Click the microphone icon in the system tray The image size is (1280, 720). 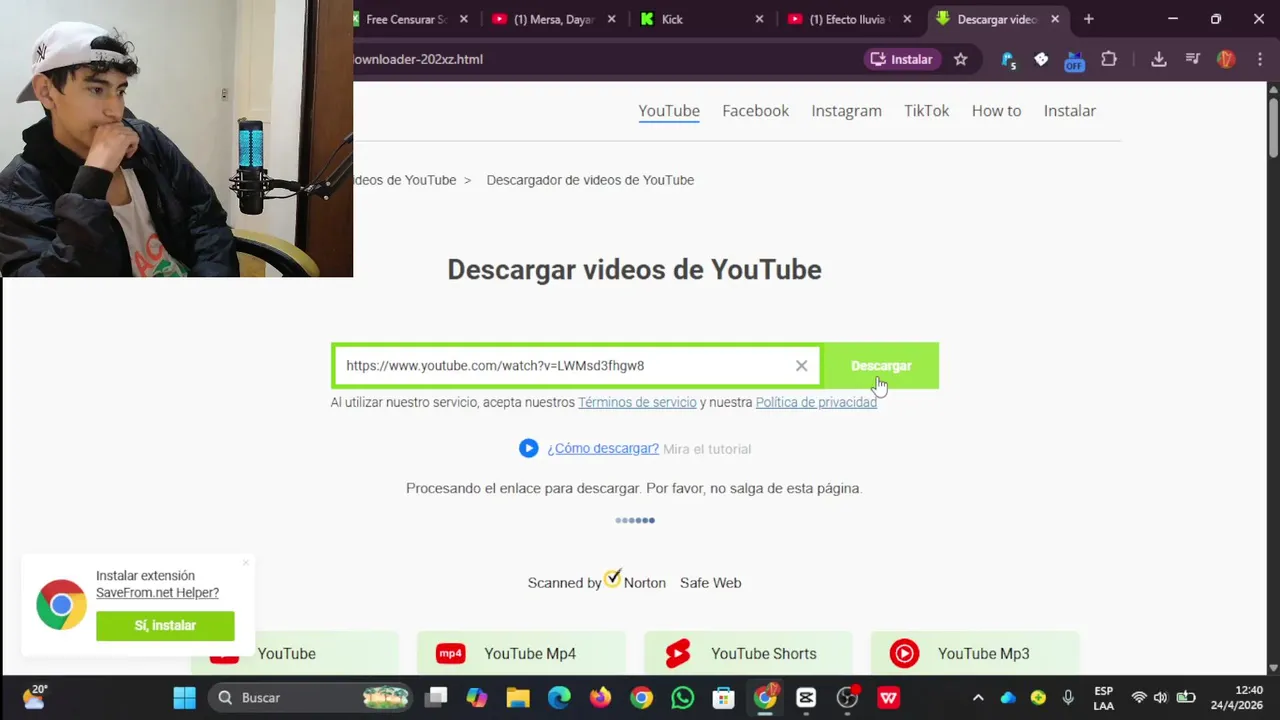[1068, 698]
